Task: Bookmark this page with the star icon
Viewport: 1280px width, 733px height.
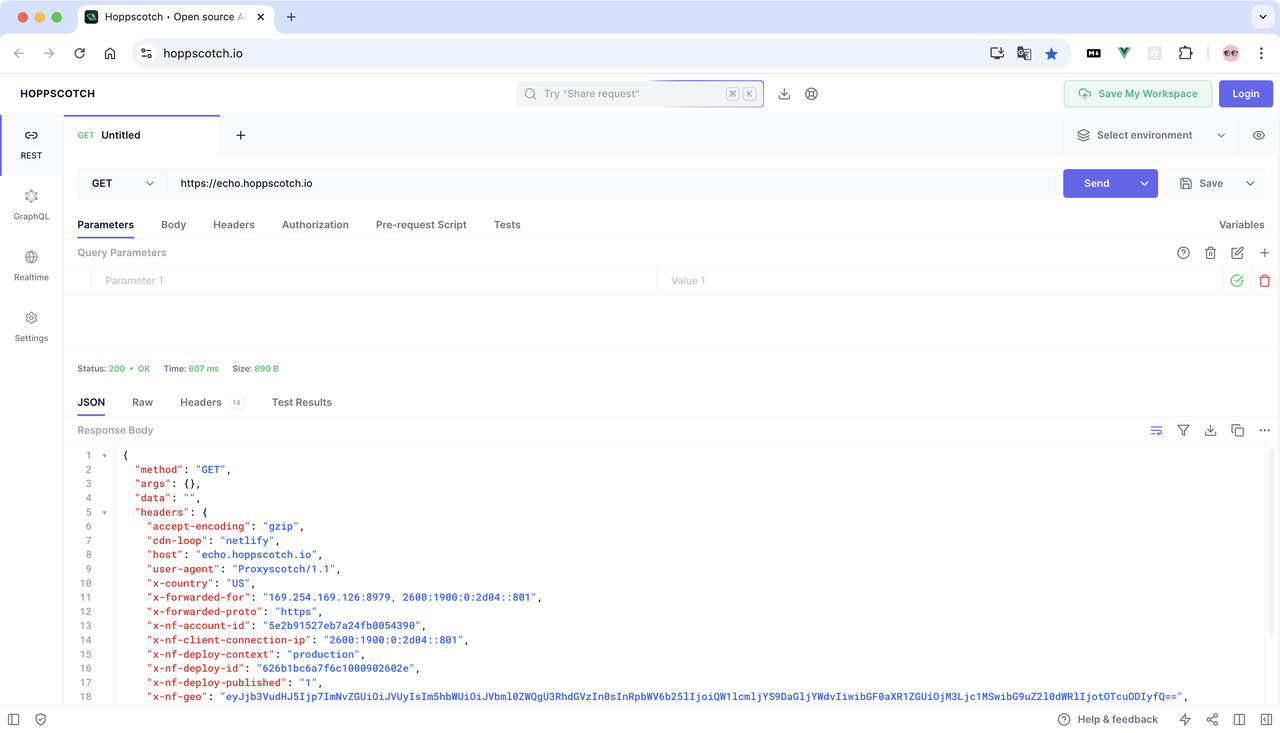Action: pyautogui.click(x=1051, y=54)
